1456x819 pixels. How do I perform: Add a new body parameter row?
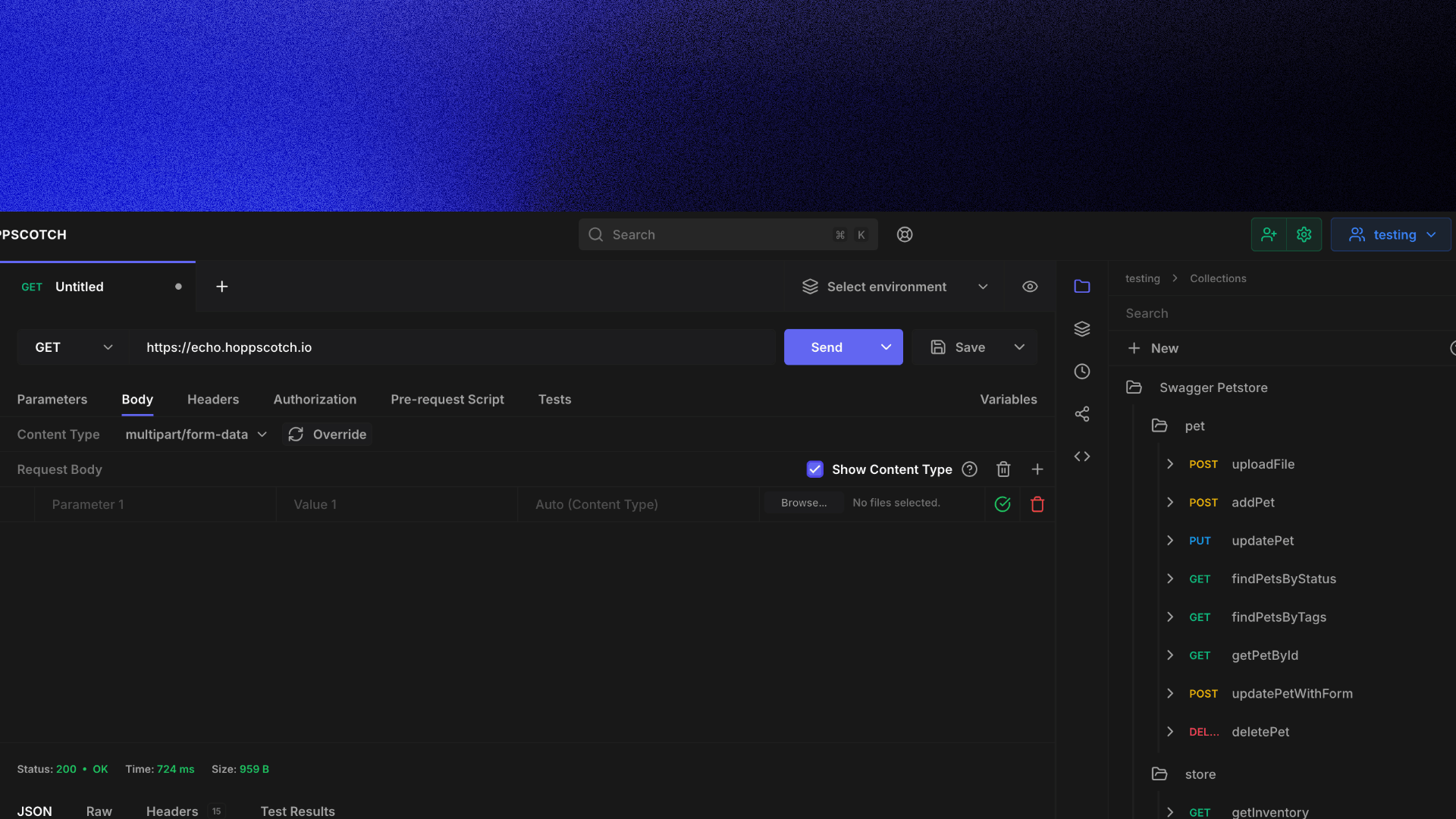1037,469
